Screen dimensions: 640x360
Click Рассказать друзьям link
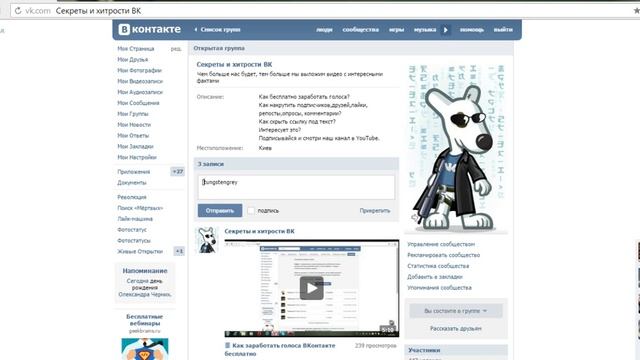pos(456,329)
